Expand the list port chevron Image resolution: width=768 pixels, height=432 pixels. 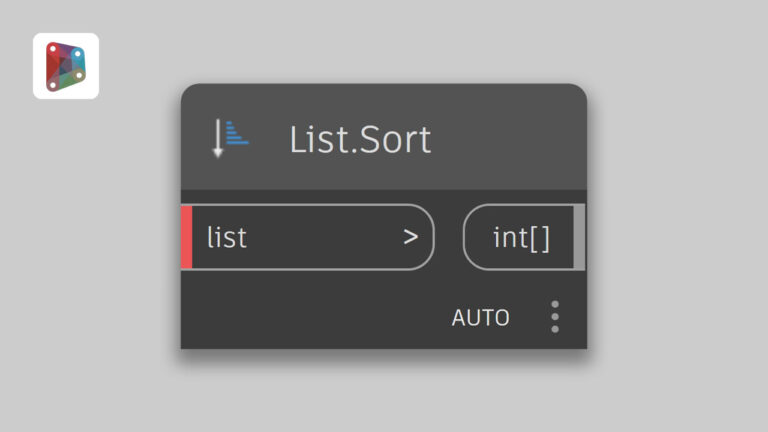410,237
